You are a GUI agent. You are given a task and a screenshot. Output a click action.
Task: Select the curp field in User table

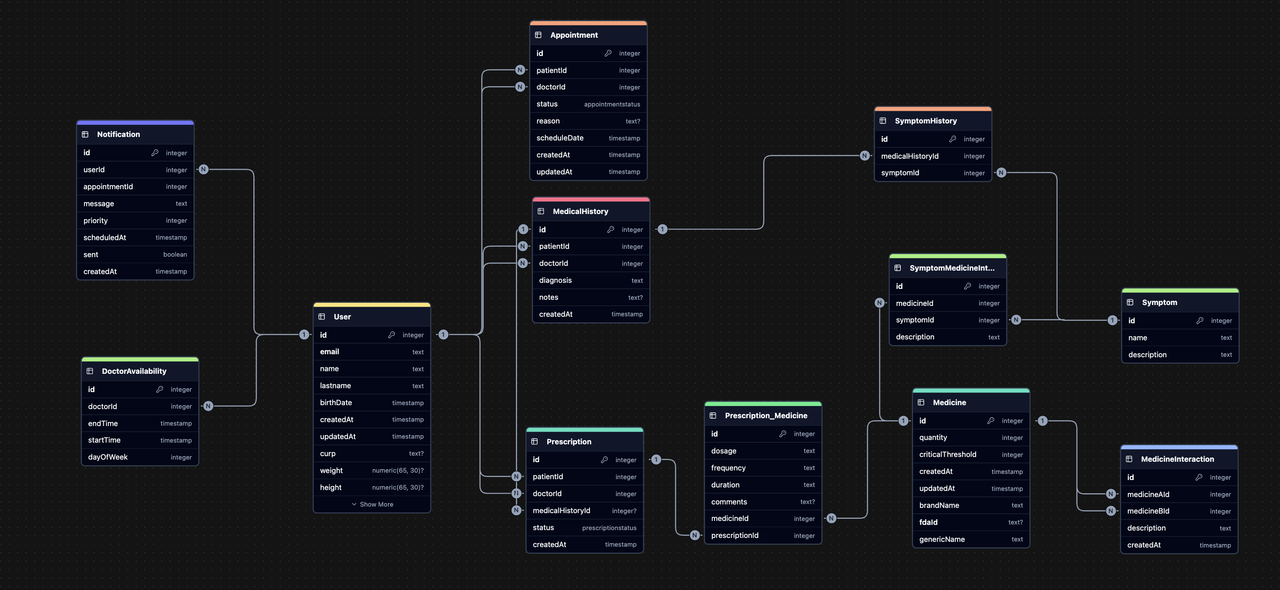pyautogui.click(x=372, y=453)
